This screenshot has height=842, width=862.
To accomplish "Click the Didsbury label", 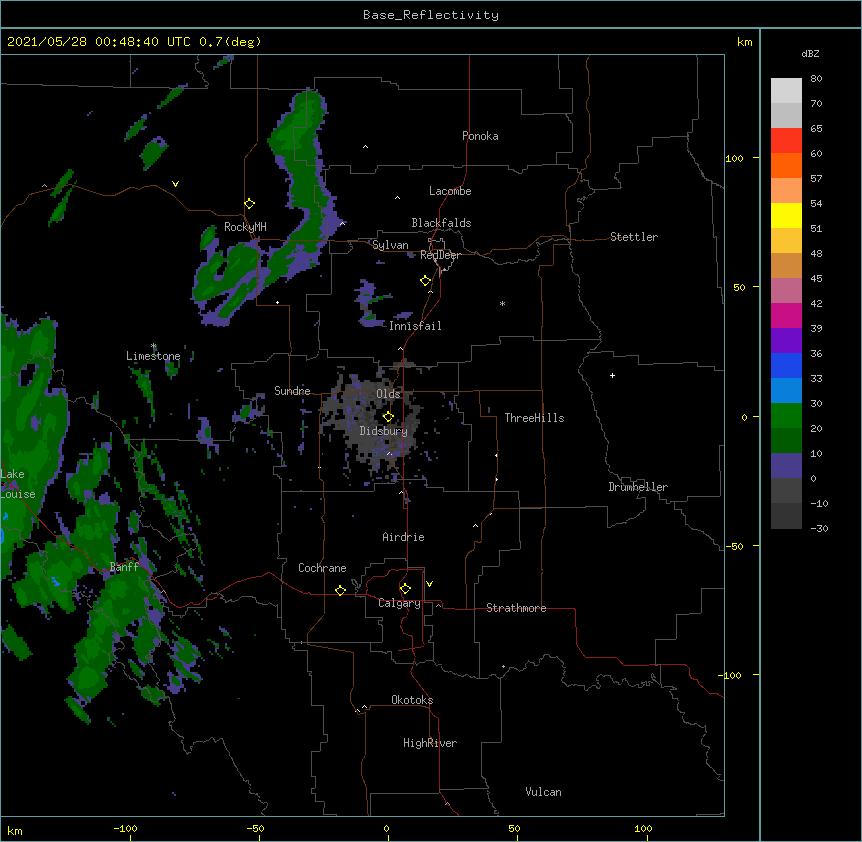I will click(384, 431).
